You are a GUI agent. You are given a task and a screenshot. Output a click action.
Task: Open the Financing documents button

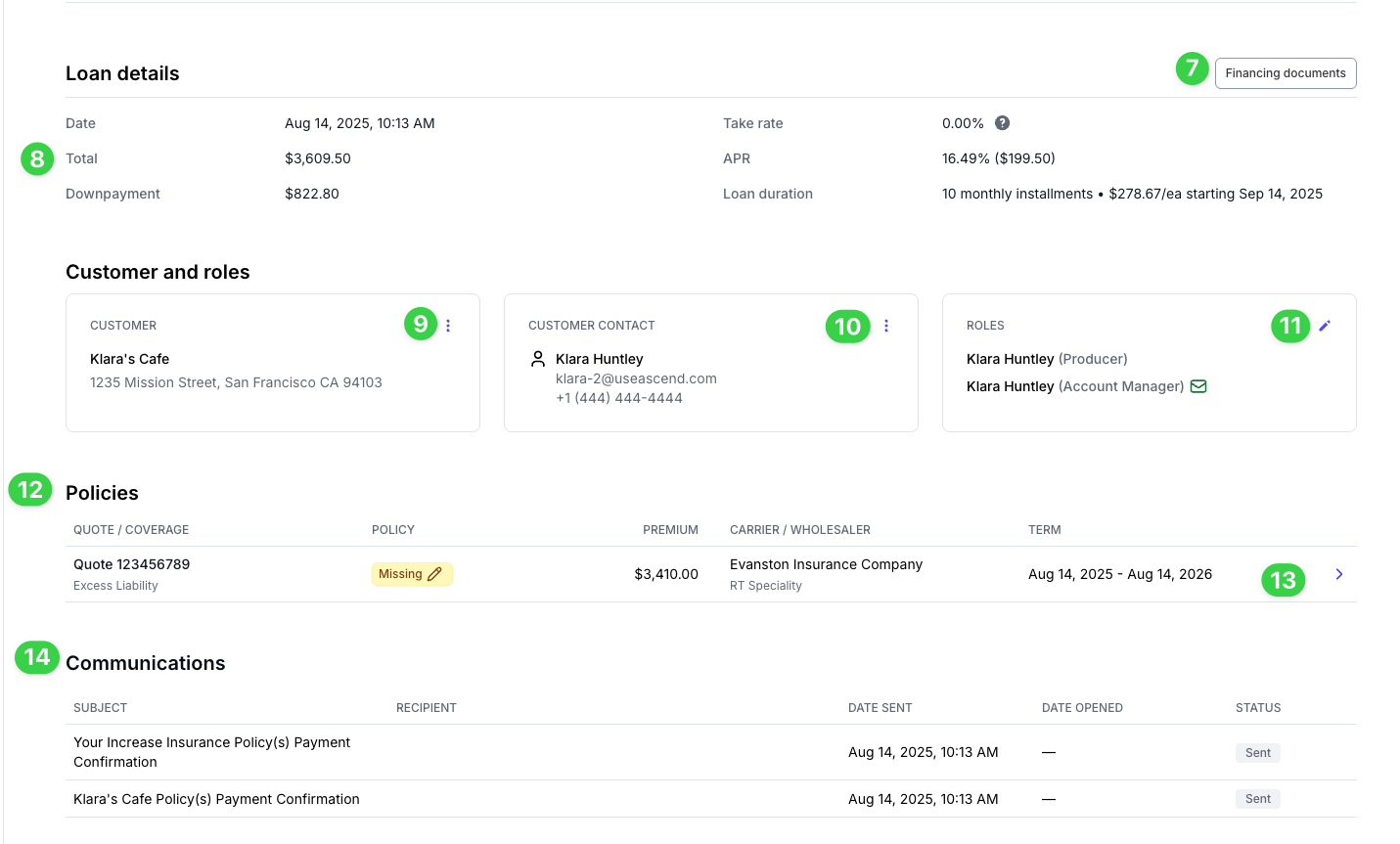tap(1286, 73)
